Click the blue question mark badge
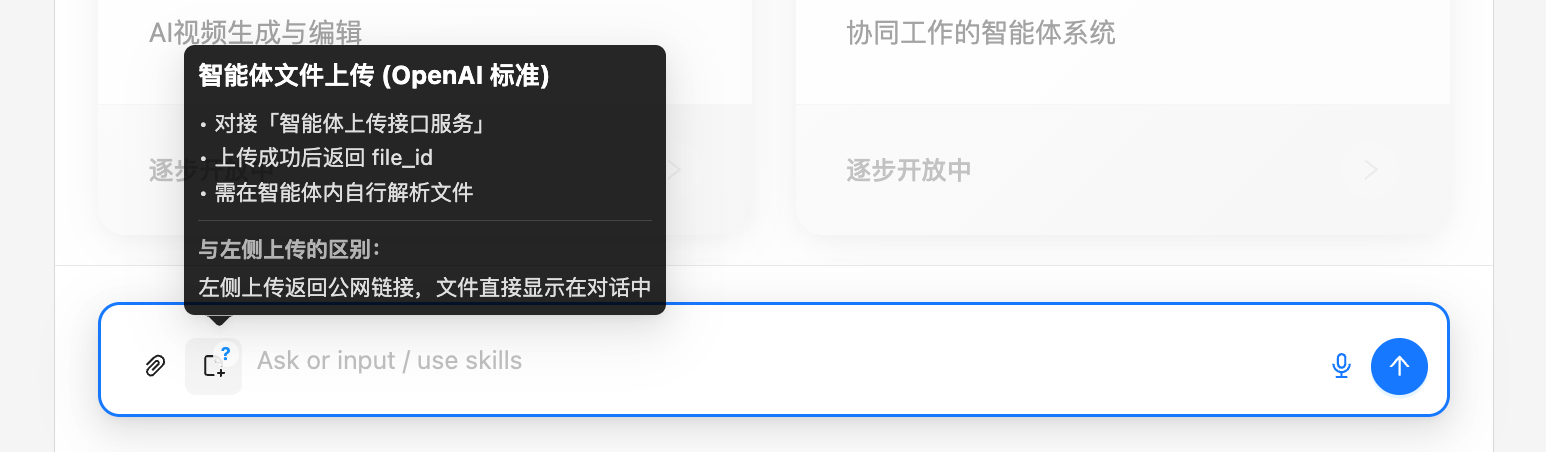 tap(226, 353)
